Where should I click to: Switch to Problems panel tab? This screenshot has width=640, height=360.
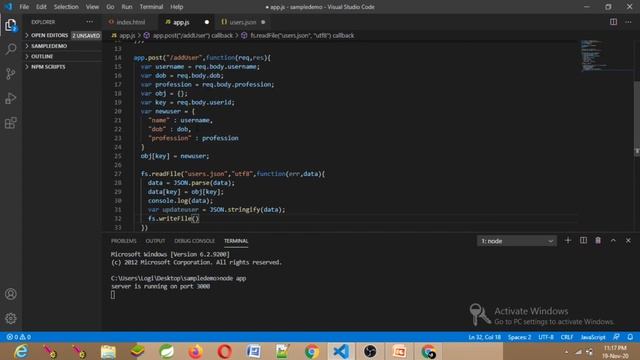[124, 241]
